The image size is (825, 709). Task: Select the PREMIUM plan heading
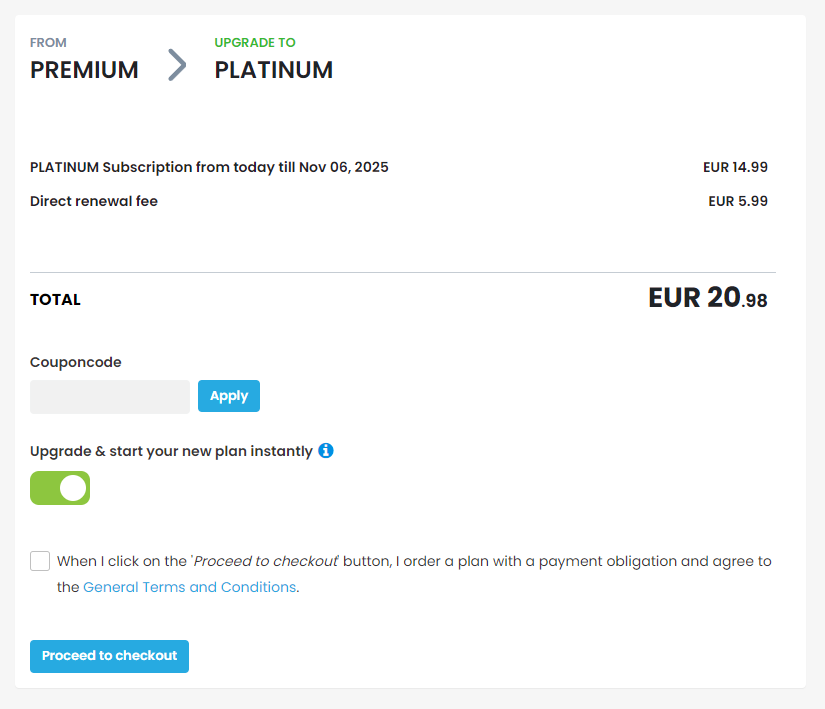coord(84,70)
